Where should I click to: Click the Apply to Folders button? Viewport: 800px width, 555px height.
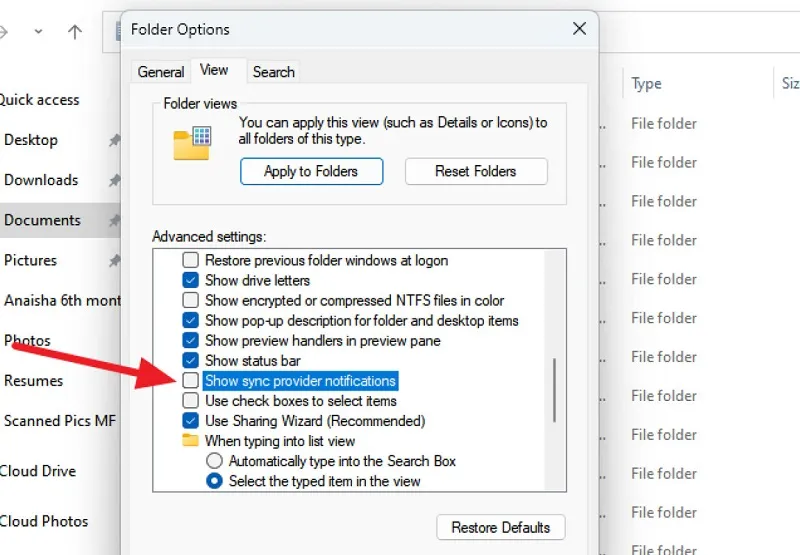pyautogui.click(x=311, y=171)
